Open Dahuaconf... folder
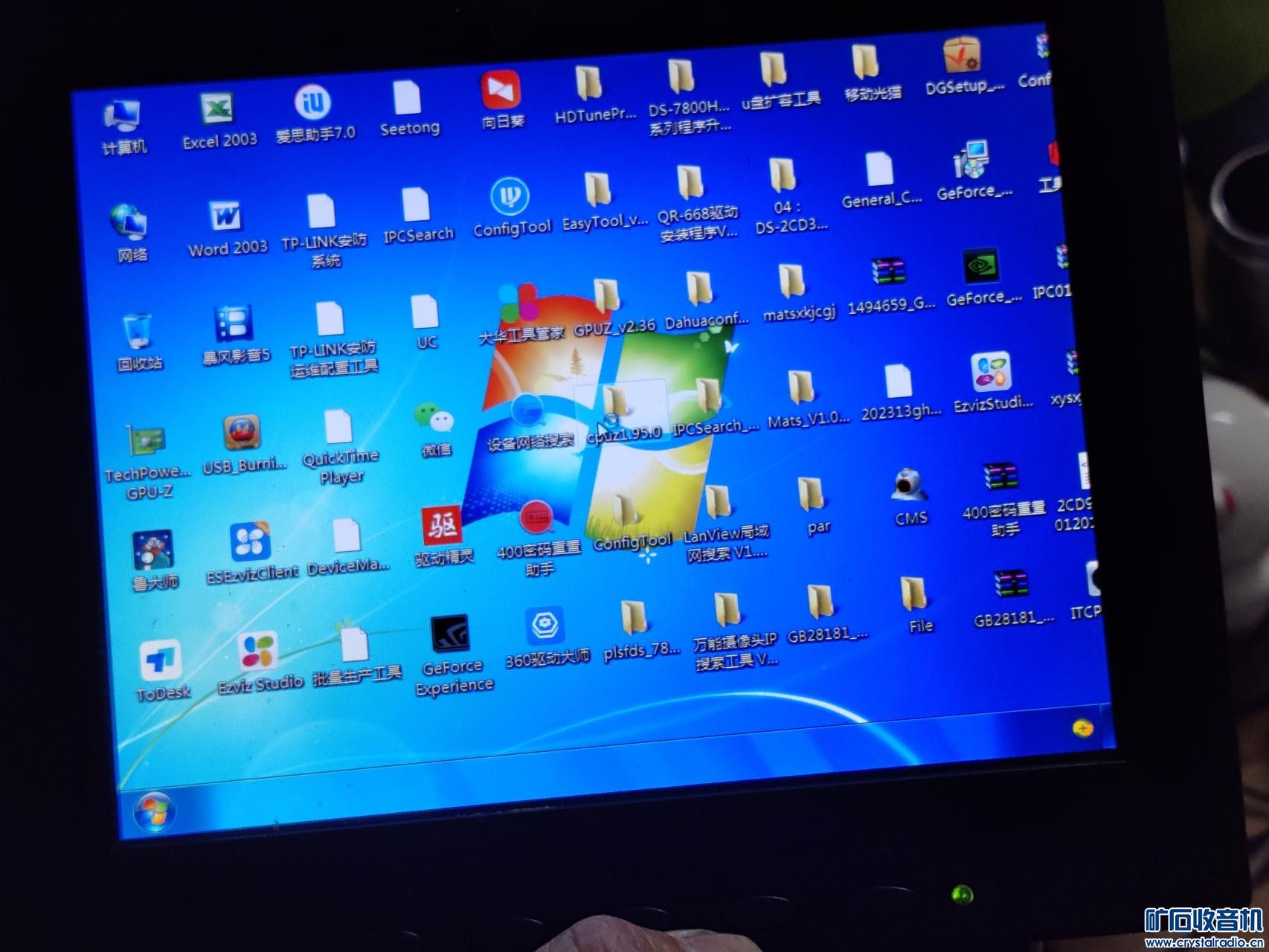This screenshot has width=1269, height=952. 700,289
